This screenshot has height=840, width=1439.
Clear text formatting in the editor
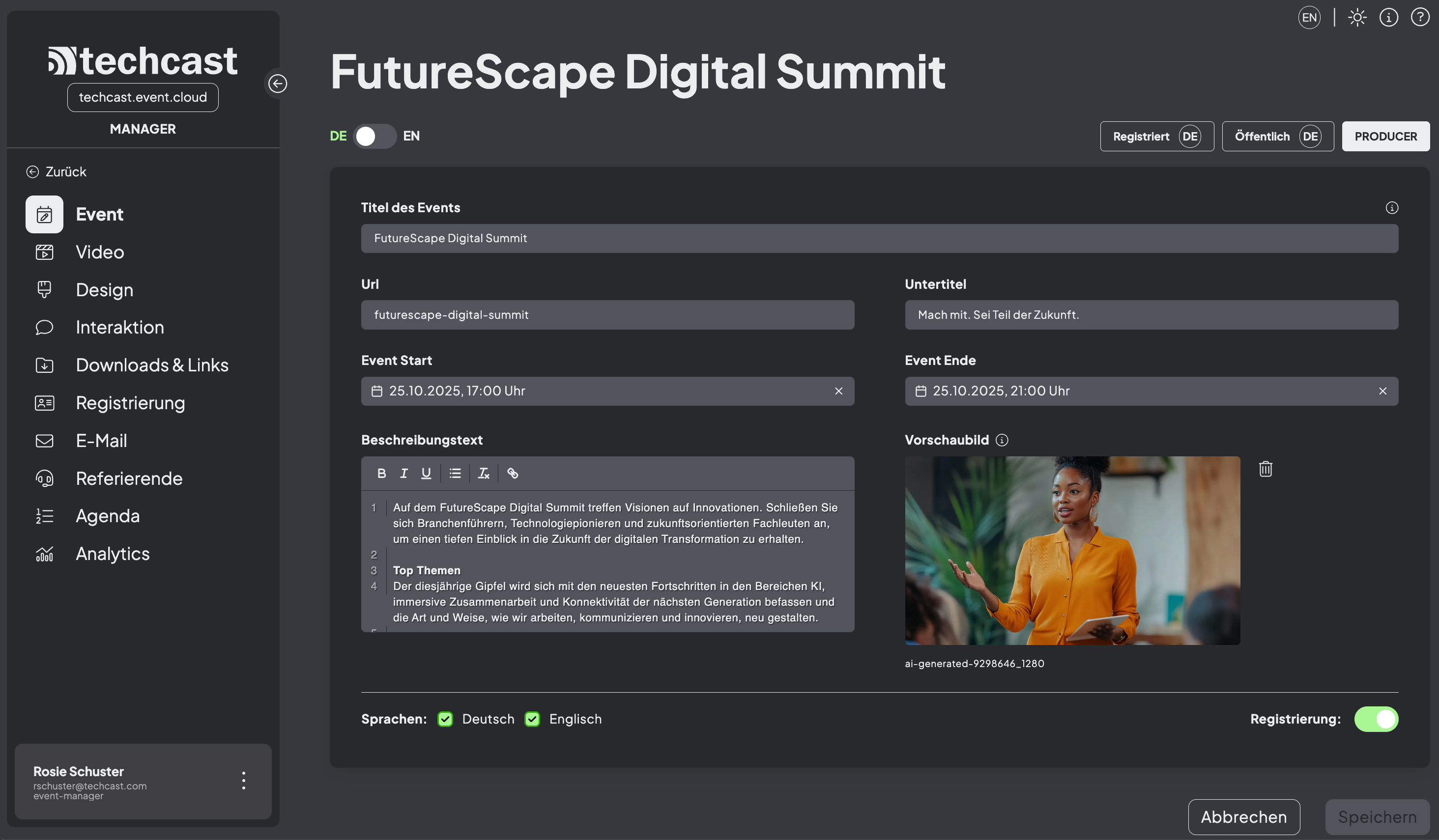point(483,473)
